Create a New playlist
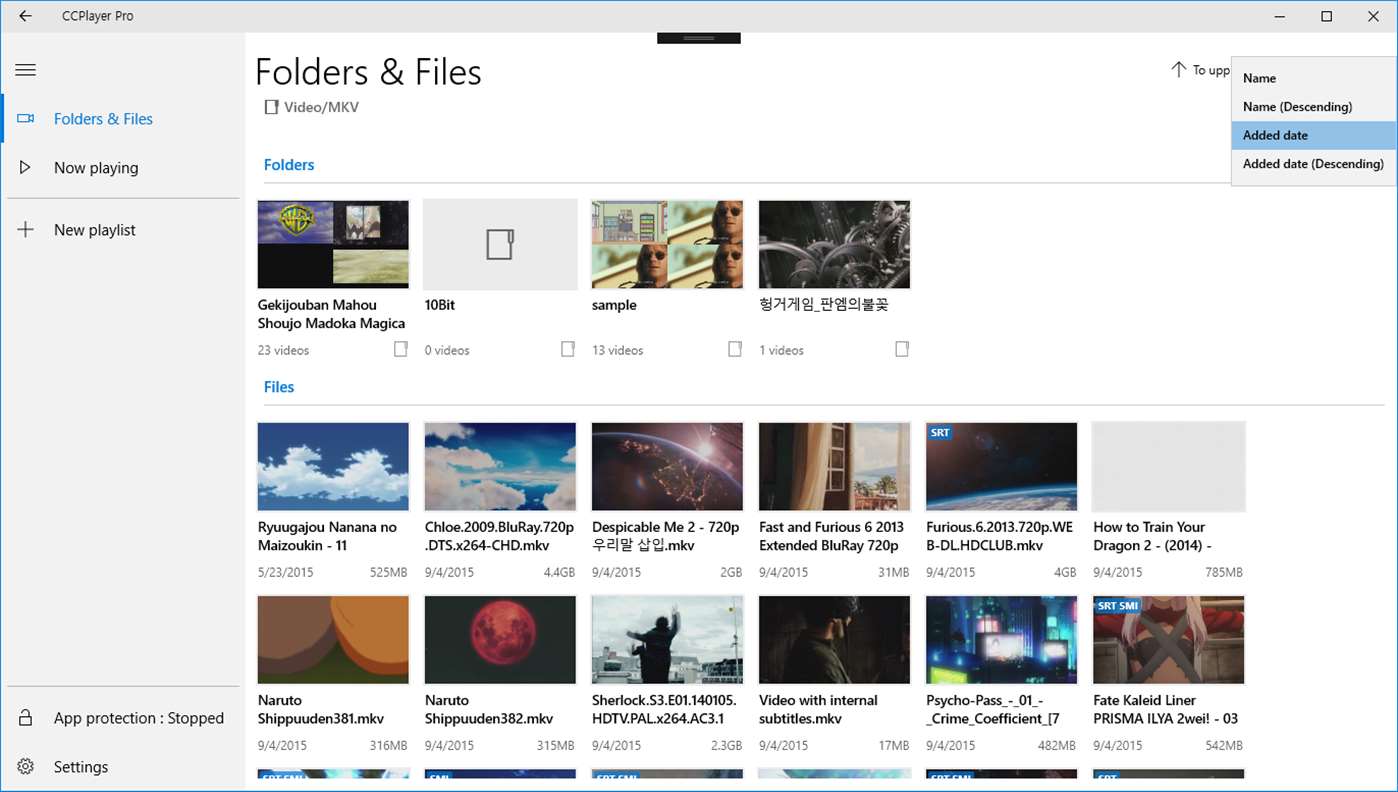 pyautogui.click(x=95, y=229)
